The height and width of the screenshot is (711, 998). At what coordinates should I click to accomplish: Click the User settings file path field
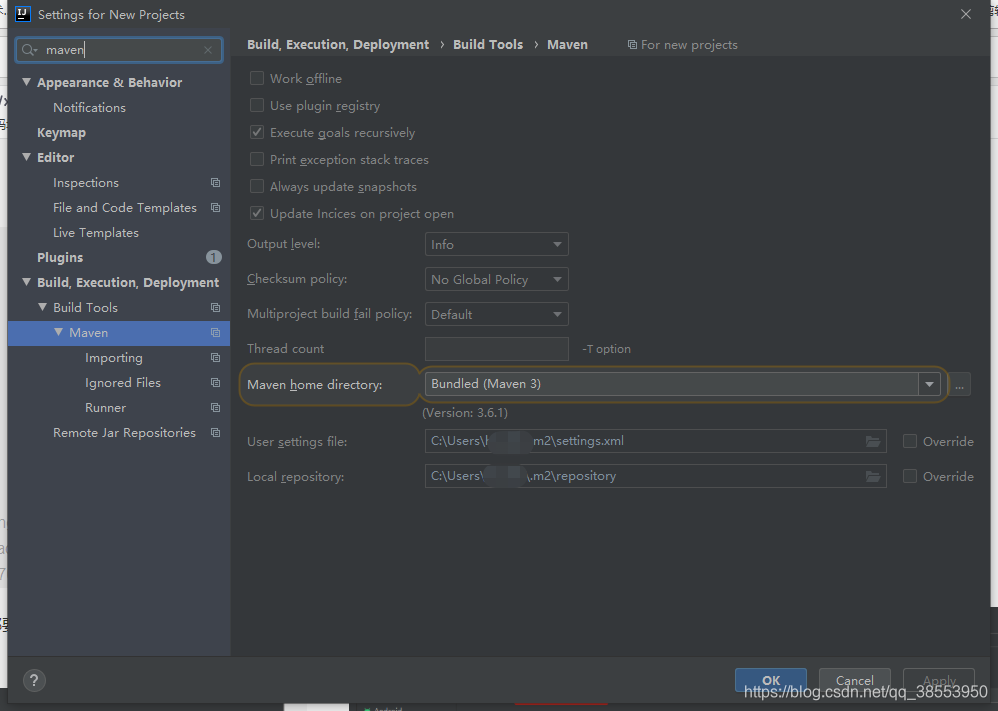[656, 441]
